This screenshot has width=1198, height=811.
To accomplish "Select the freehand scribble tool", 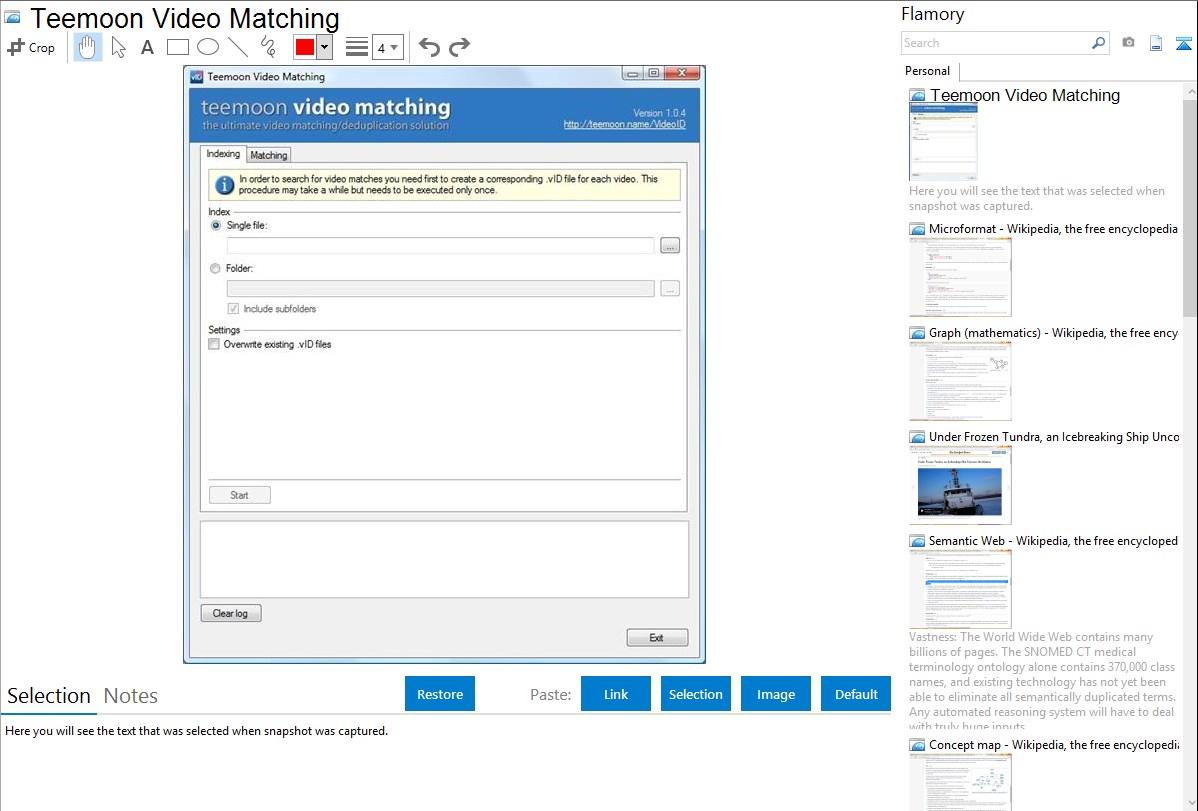I will [268, 47].
